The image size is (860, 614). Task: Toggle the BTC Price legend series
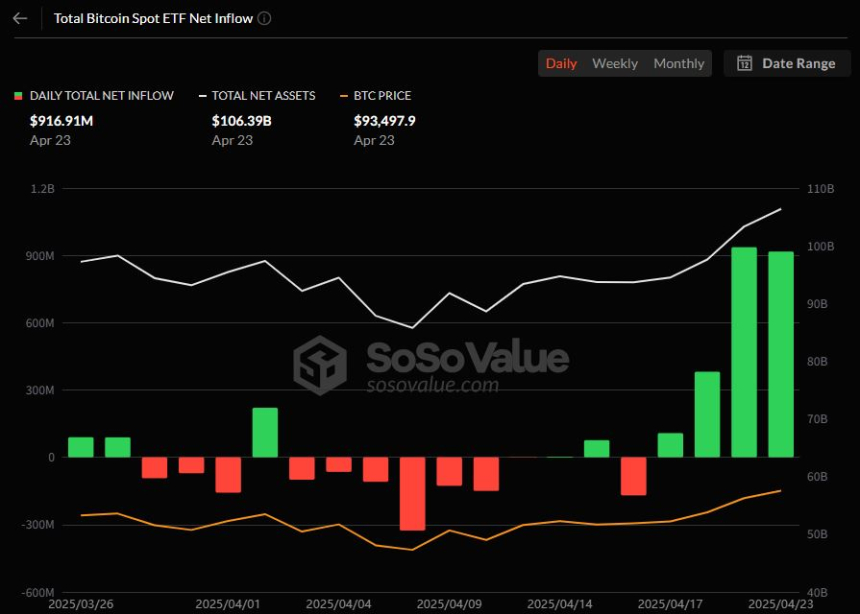(x=381, y=96)
